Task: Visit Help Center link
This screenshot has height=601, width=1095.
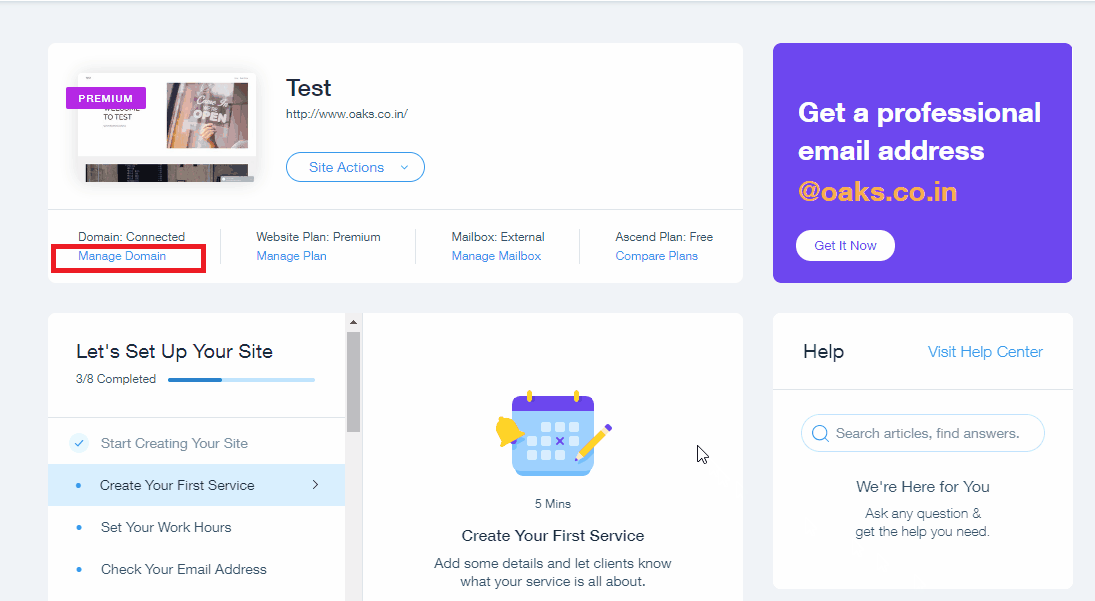Action: coord(985,352)
